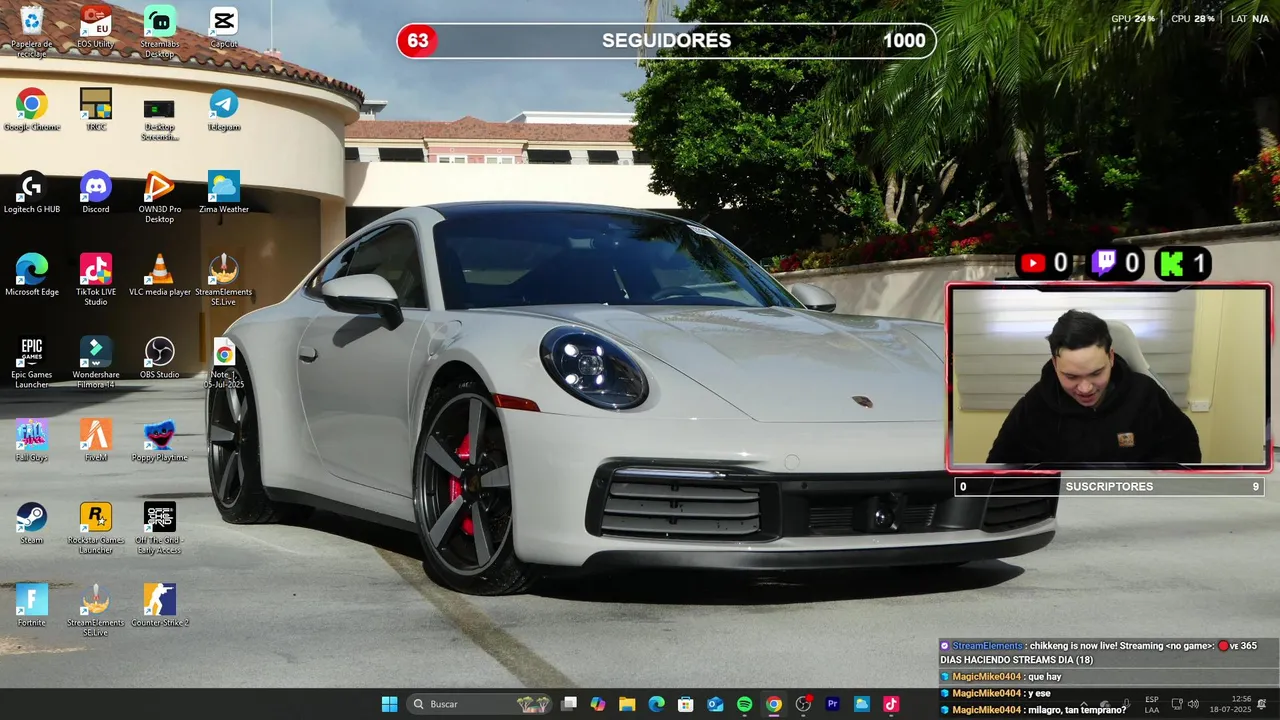This screenshot has width=1280, height=720.
Task: Open the Windows Start menu
Action: pos(389,704)
